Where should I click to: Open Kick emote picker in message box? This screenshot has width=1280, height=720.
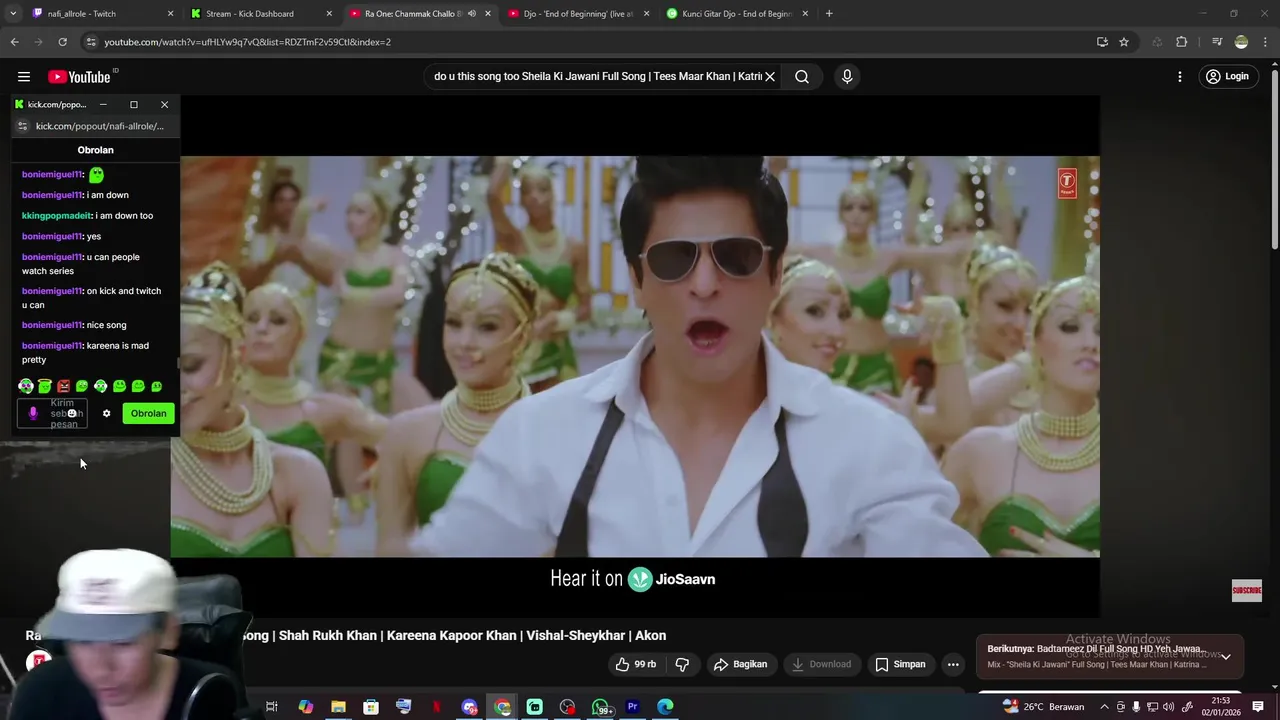(x=72, y=413)
